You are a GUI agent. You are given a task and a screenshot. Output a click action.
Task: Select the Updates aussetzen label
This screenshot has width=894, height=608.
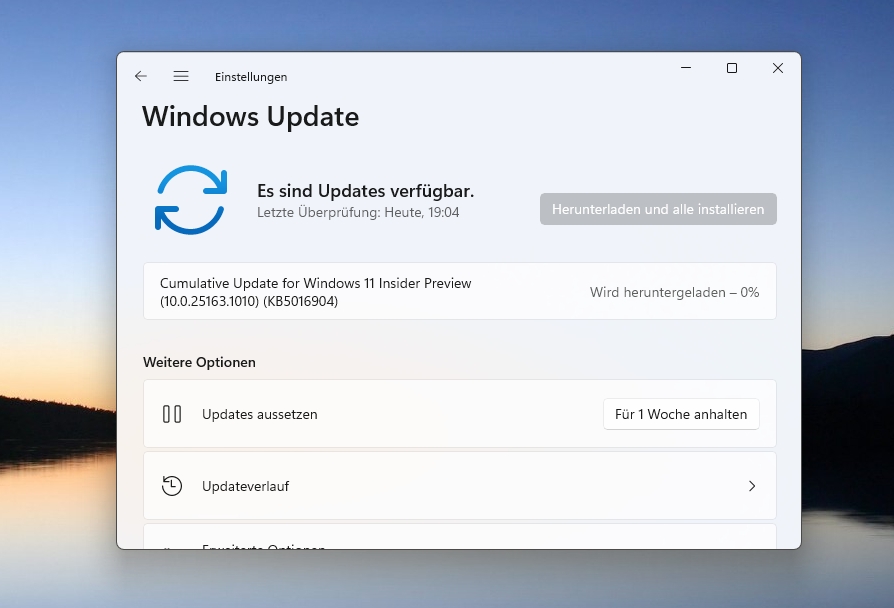click(259, 414)
